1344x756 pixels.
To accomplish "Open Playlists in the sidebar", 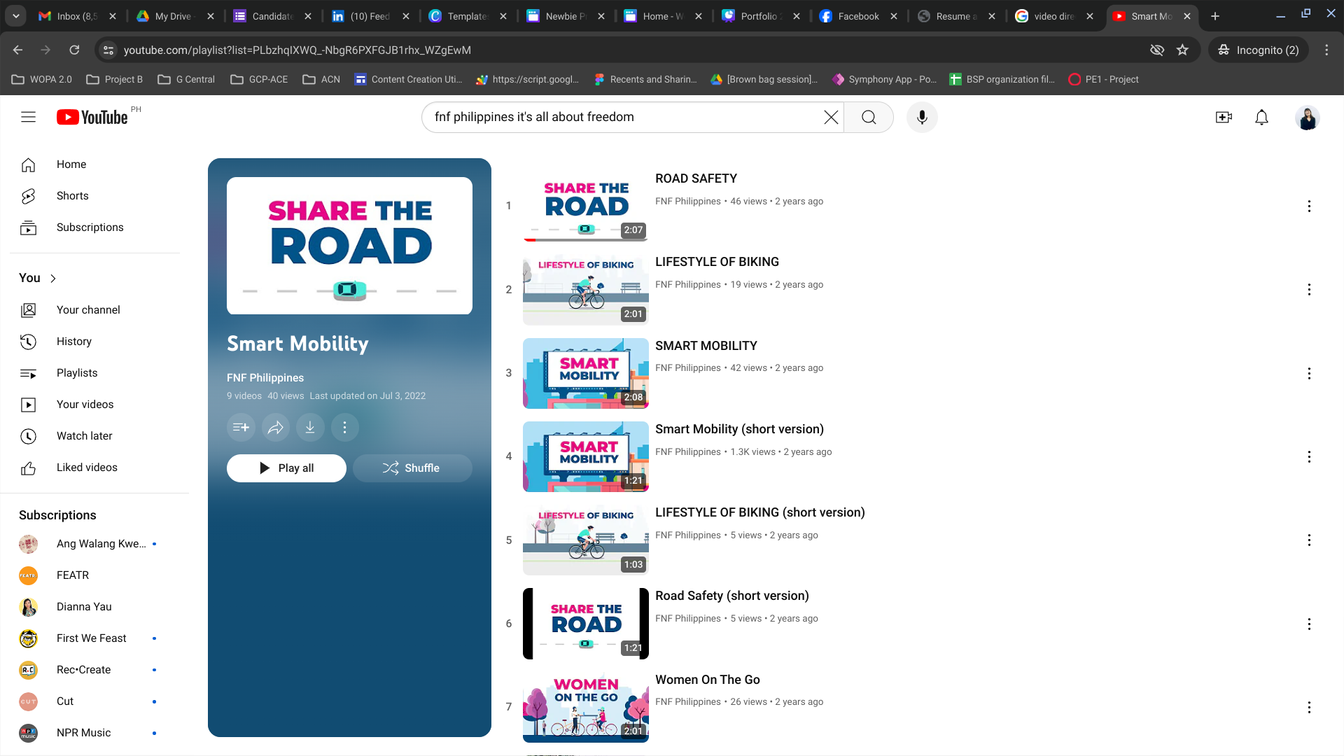I will point(94,373).
